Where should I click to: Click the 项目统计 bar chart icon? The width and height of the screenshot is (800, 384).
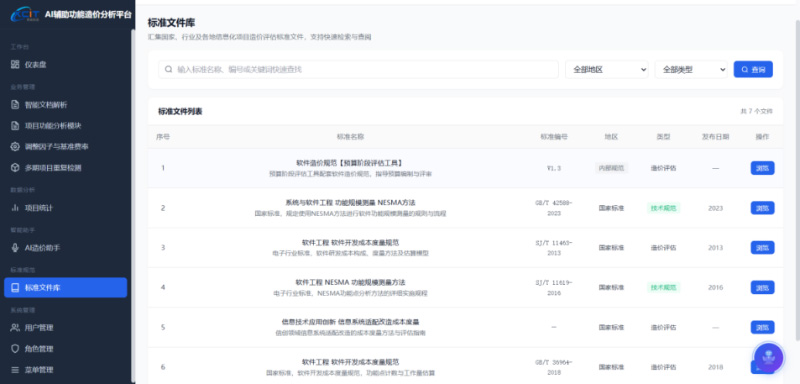pyautogui.click(x=15, y=208)
